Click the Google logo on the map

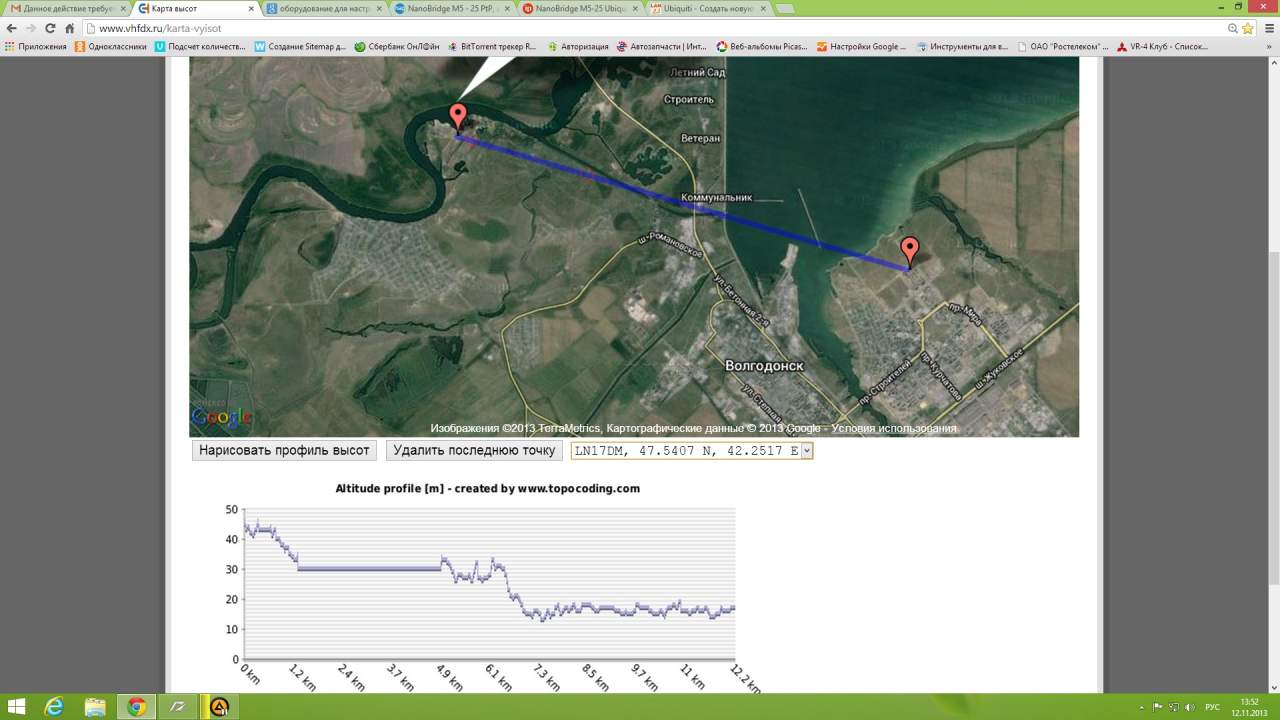pyautogui.click(x=221, y=417)
